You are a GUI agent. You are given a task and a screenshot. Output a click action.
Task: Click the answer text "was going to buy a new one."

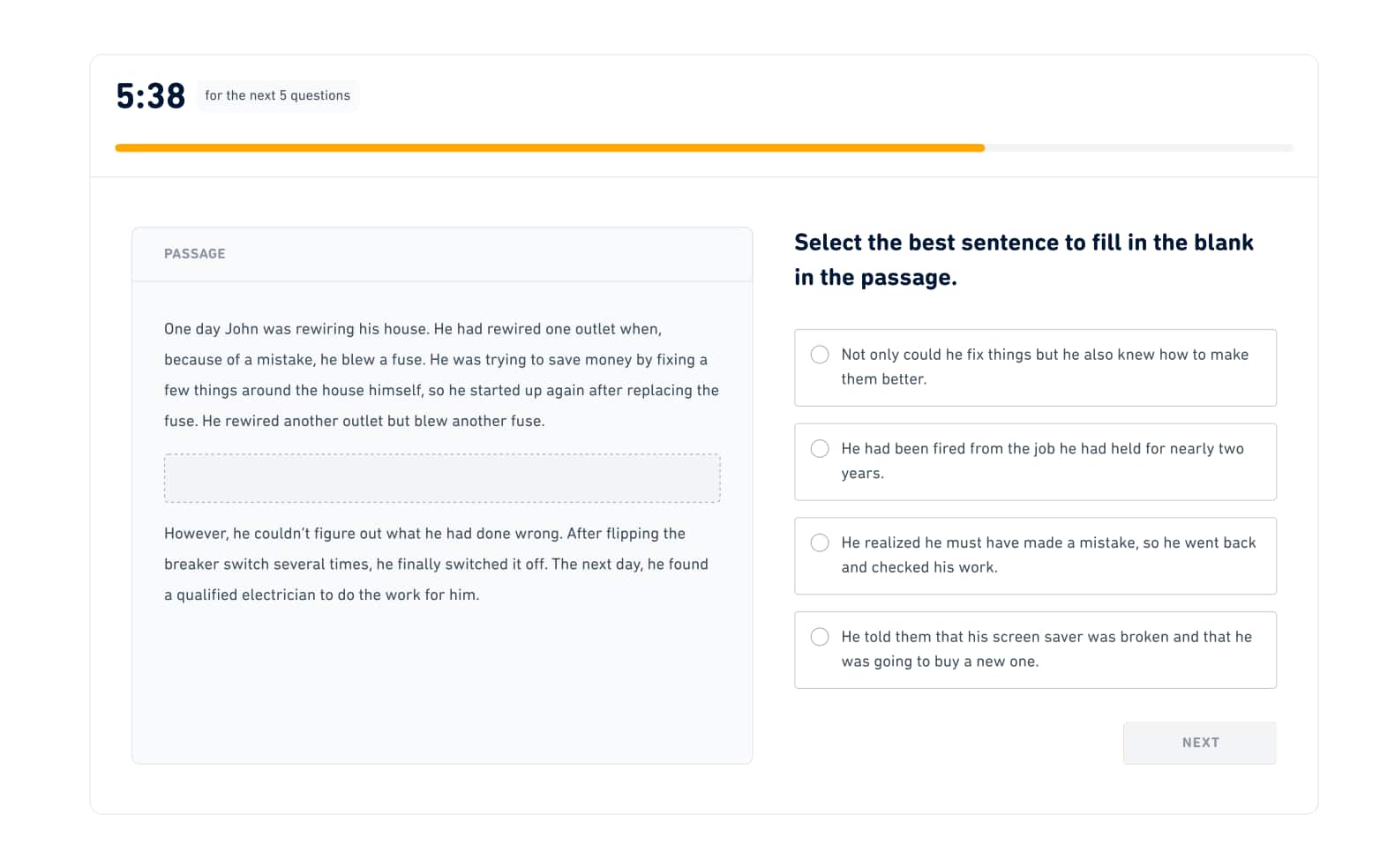[x=940, y=662]
